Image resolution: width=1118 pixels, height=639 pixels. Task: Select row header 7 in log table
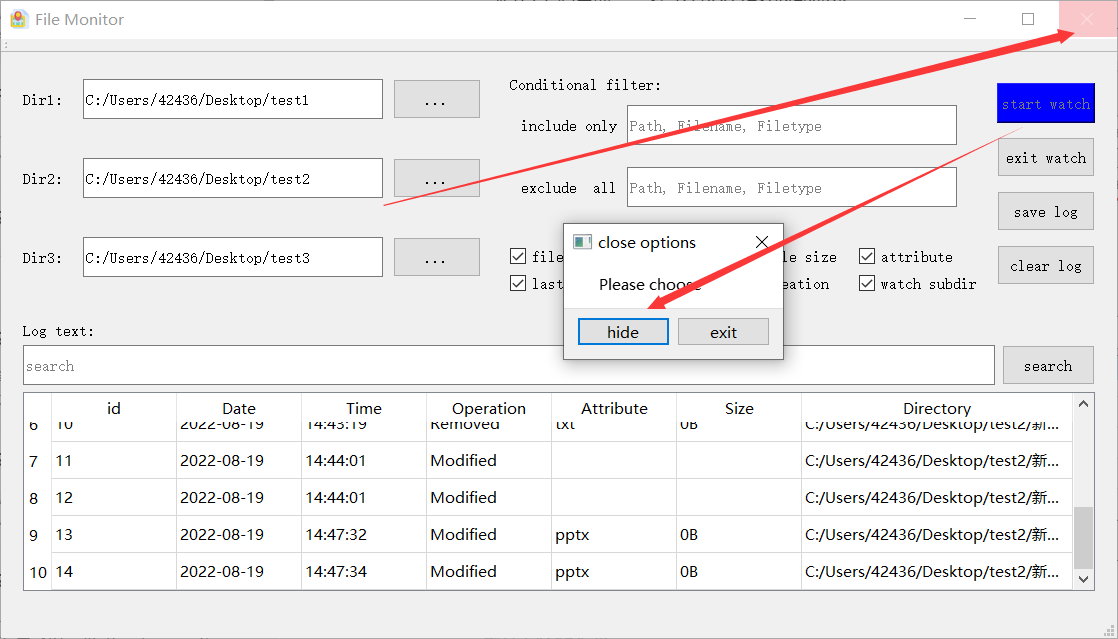[x=37, y=461]
